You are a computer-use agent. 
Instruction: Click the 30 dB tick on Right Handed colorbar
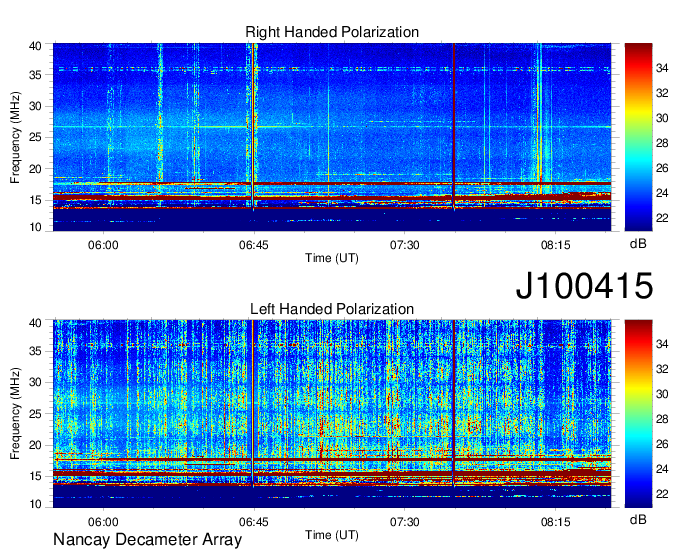[x=662, y=118]
